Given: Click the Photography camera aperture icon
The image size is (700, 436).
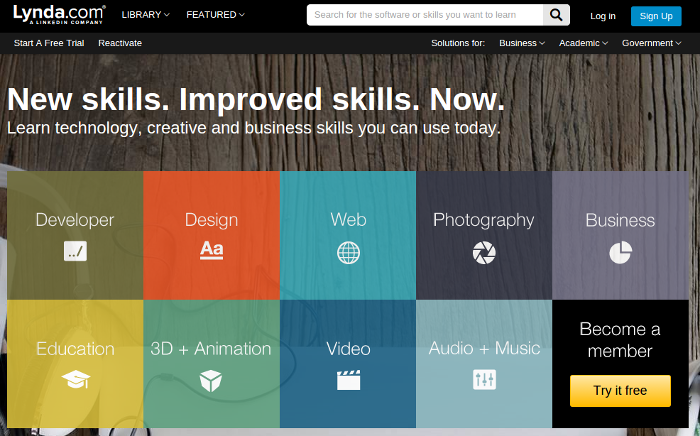Looking at the screenshot, I should 484,252.
